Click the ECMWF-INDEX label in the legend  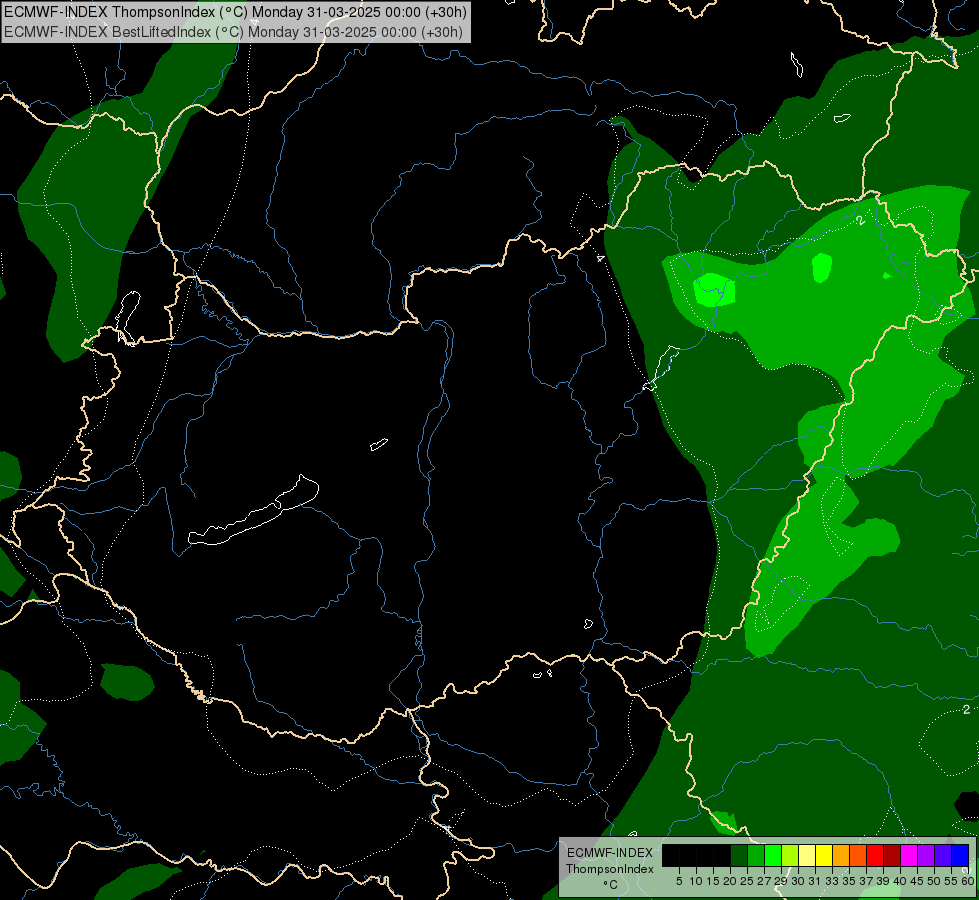[609, 853]
